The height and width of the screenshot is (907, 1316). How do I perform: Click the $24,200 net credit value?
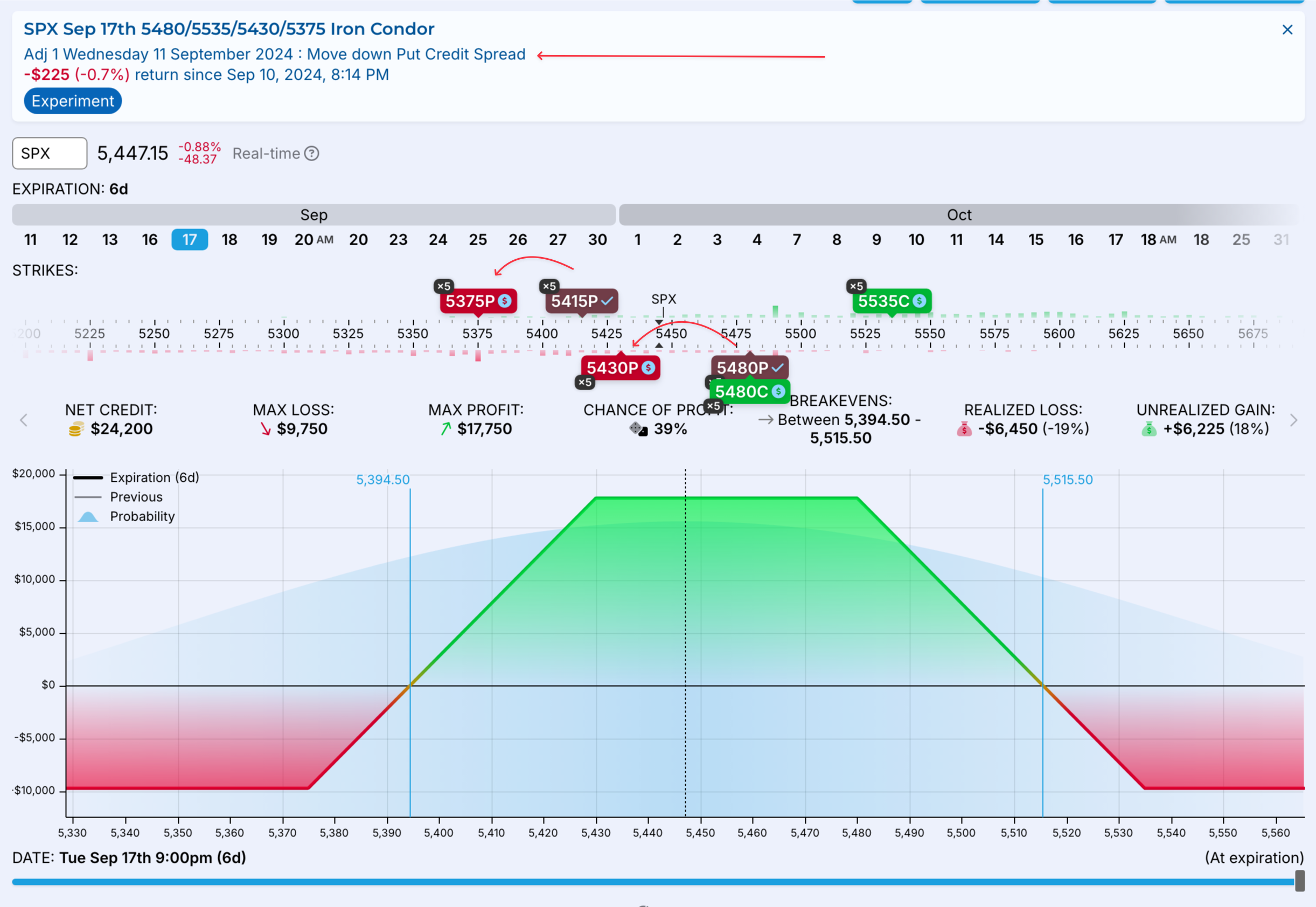click(122, 430)
